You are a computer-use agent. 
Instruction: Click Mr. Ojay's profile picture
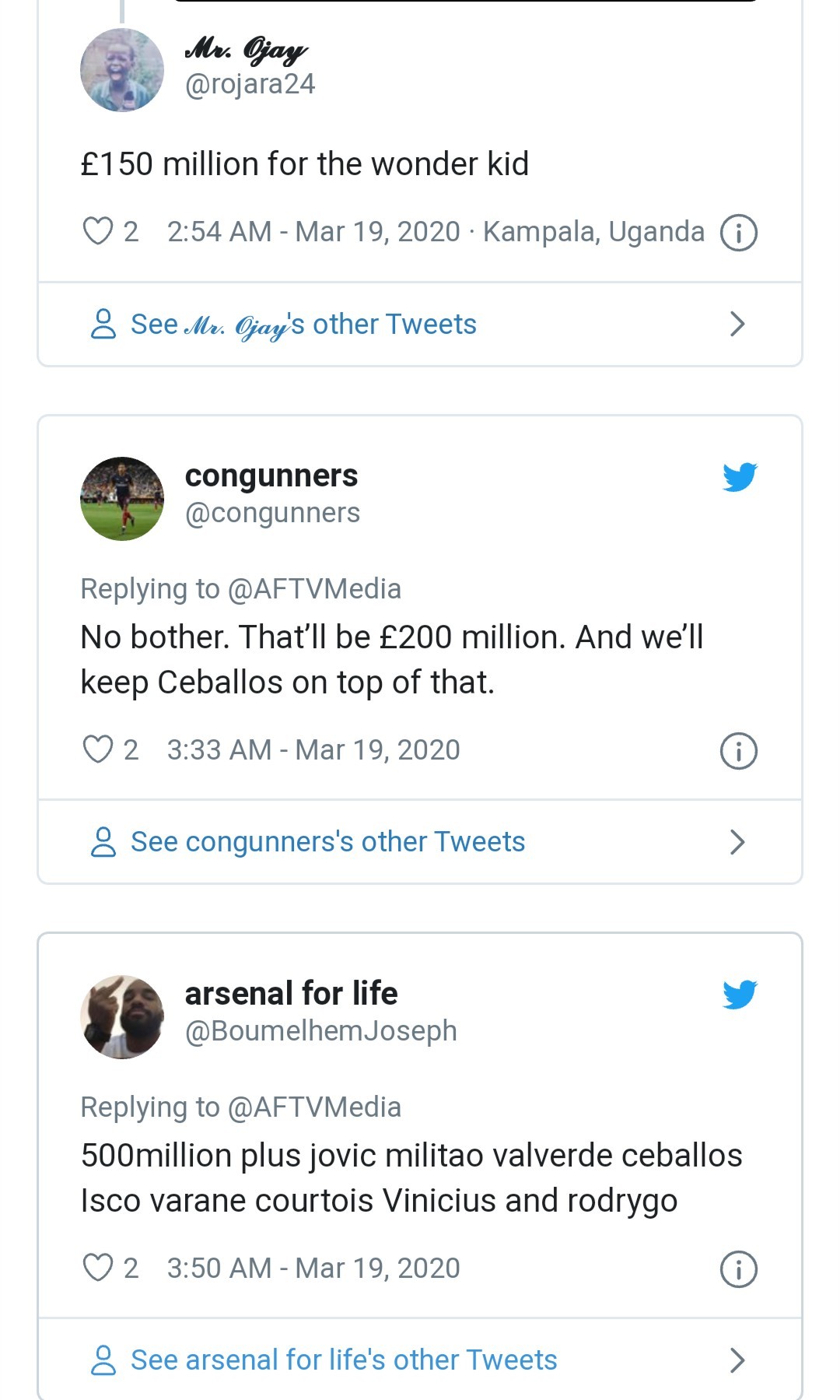122,69
